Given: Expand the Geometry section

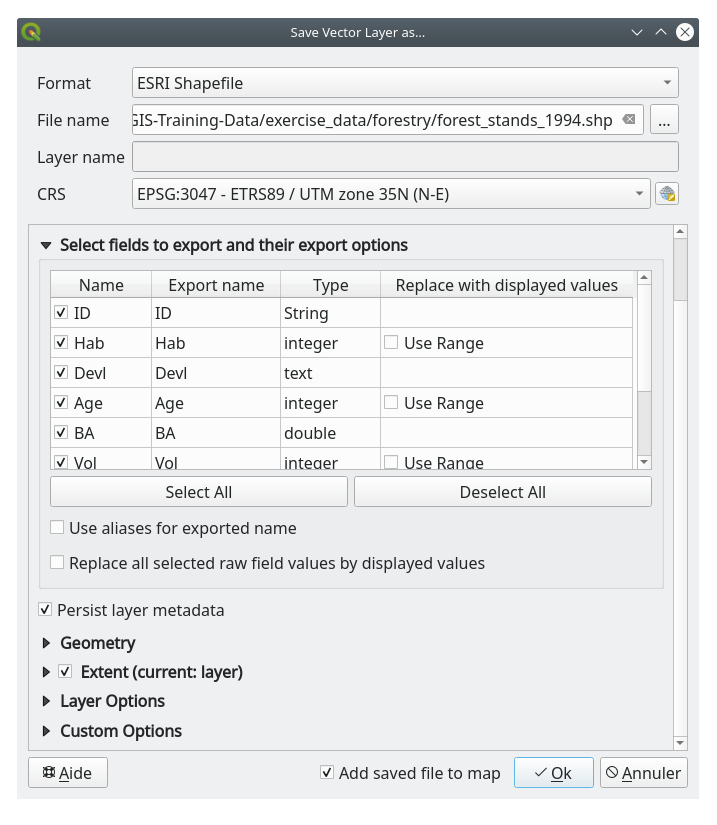Looking at the screenshot, I should (x=46, y=643).
